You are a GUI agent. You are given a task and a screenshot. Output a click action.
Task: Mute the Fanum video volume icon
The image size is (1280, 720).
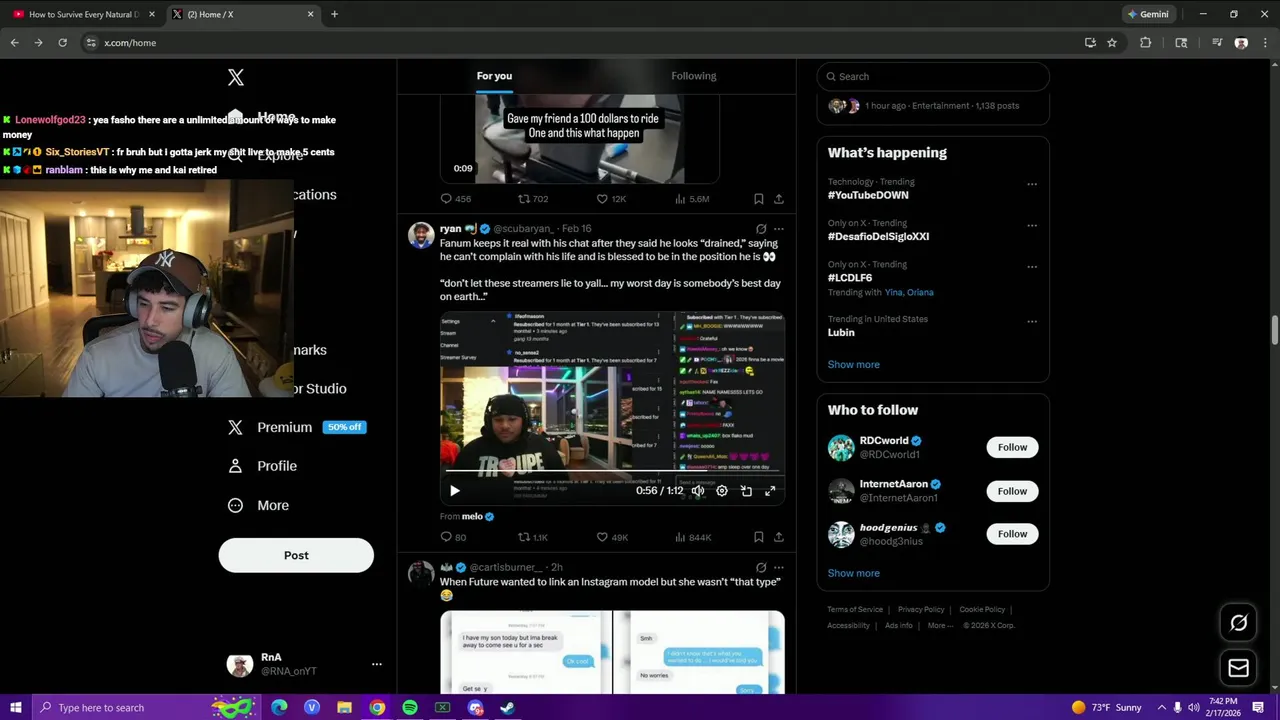tap(698, 491)
